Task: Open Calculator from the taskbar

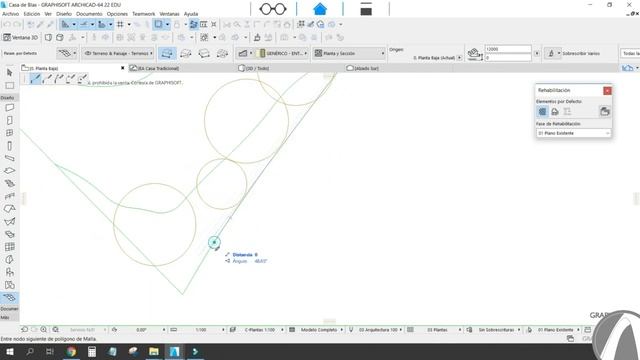Action: tap(92, 351)
